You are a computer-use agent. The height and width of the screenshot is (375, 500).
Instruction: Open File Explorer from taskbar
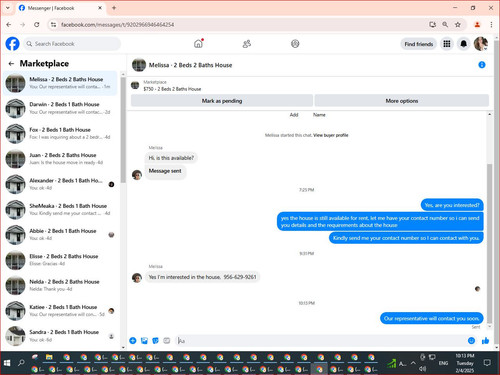49,357
